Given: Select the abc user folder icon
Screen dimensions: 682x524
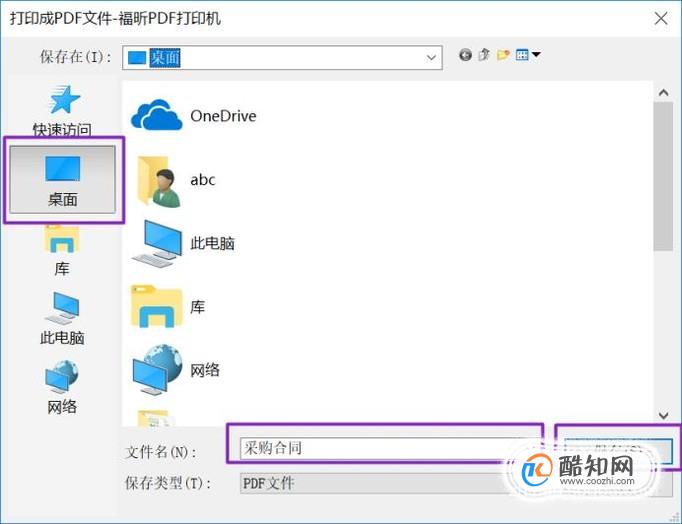Looking at the screenshot, I should 158,181.
